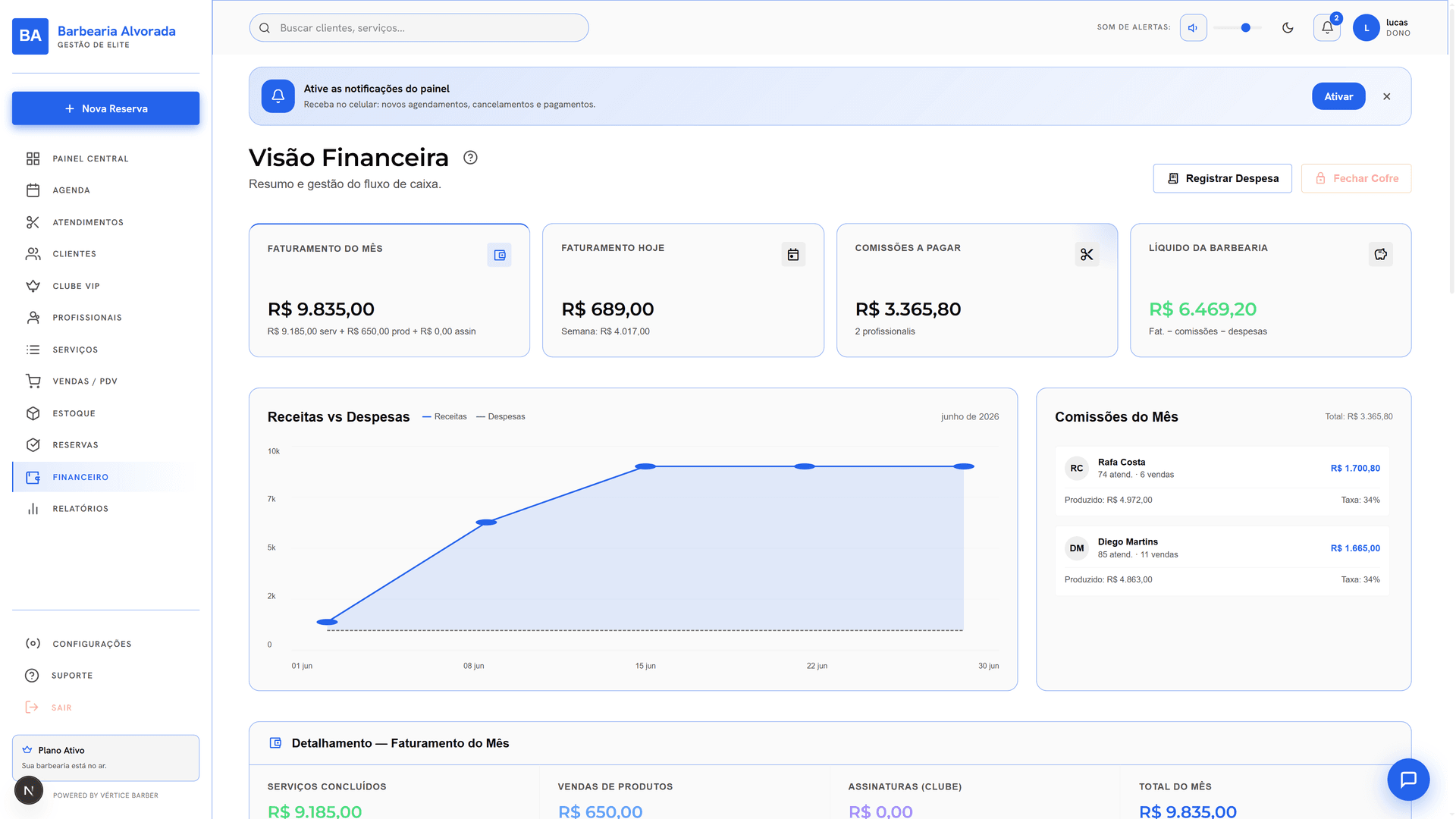Open Estoque menu item
Viewport: 1456px width, 819px height.
pos(105,413)
